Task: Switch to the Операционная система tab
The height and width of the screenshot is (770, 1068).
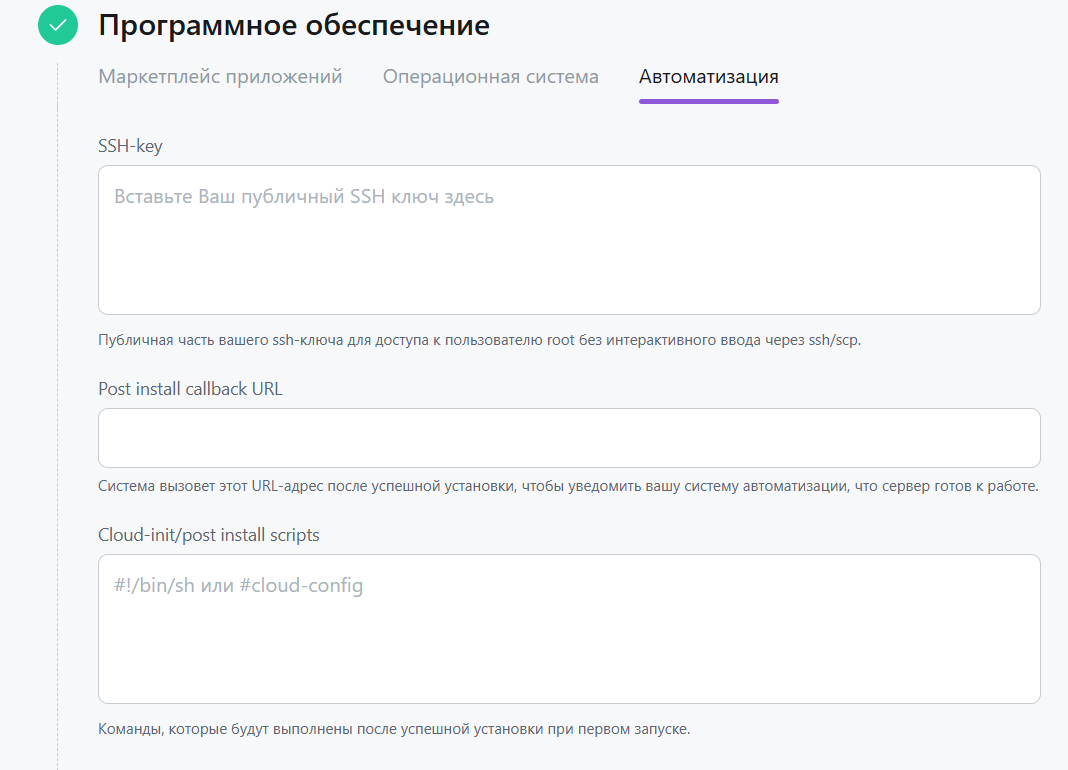Action: pos(490,77)
